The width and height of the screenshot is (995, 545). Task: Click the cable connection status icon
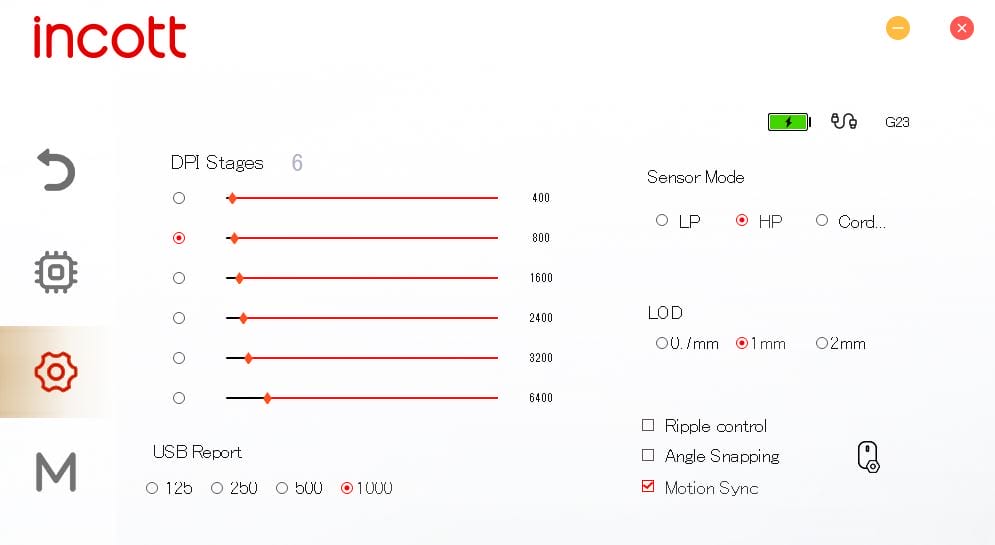point(844,122)
